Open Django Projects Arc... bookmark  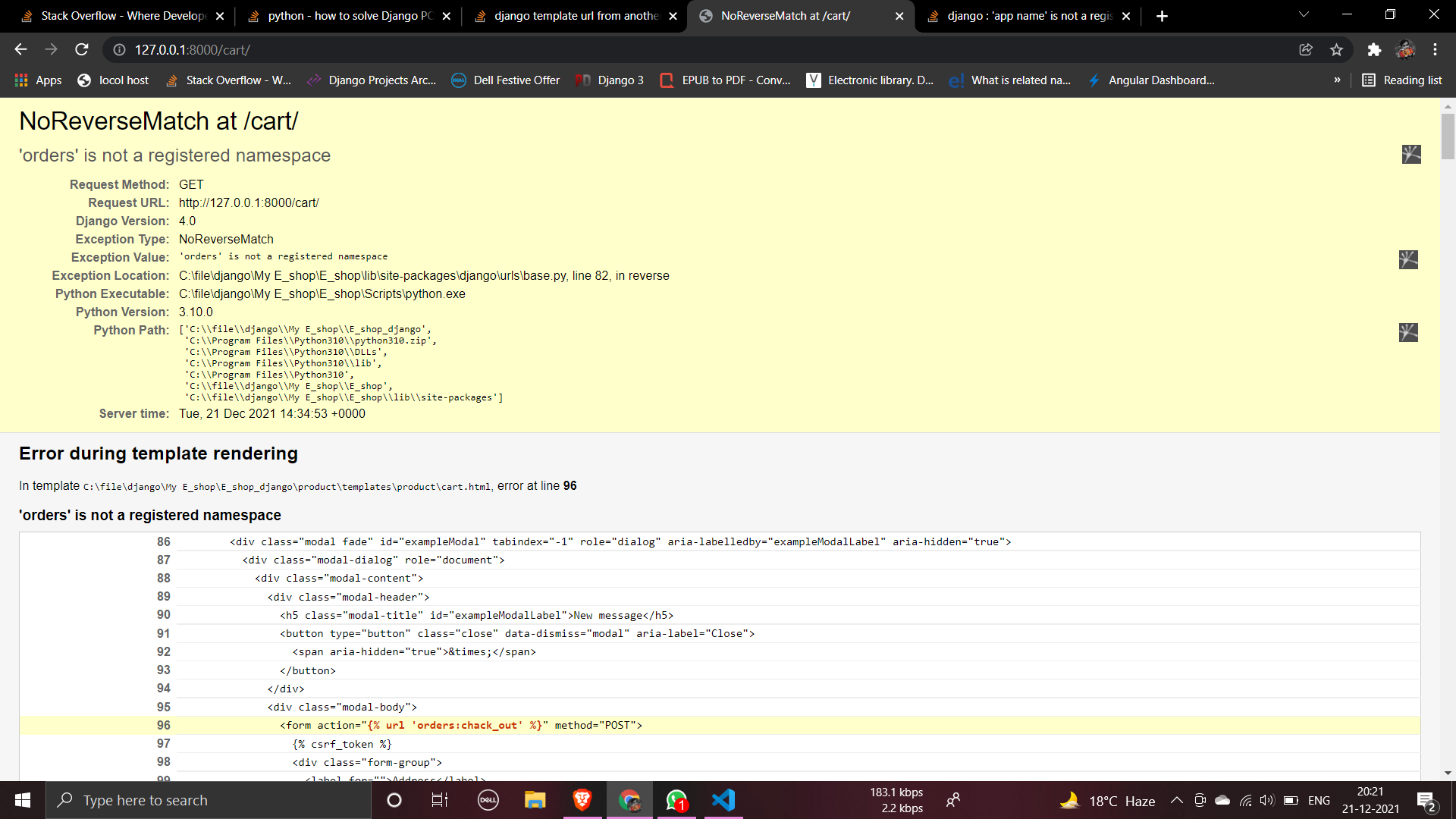(x=372, y=80)
